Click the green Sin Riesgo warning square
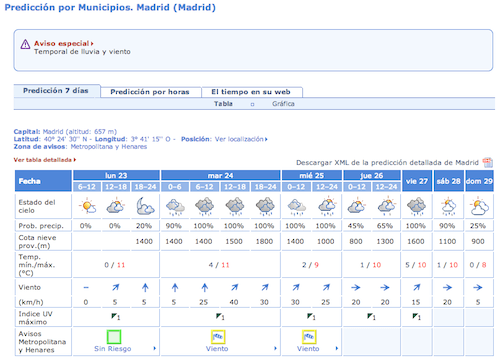Viewport: 500px width, 361px height. [114, 337]
